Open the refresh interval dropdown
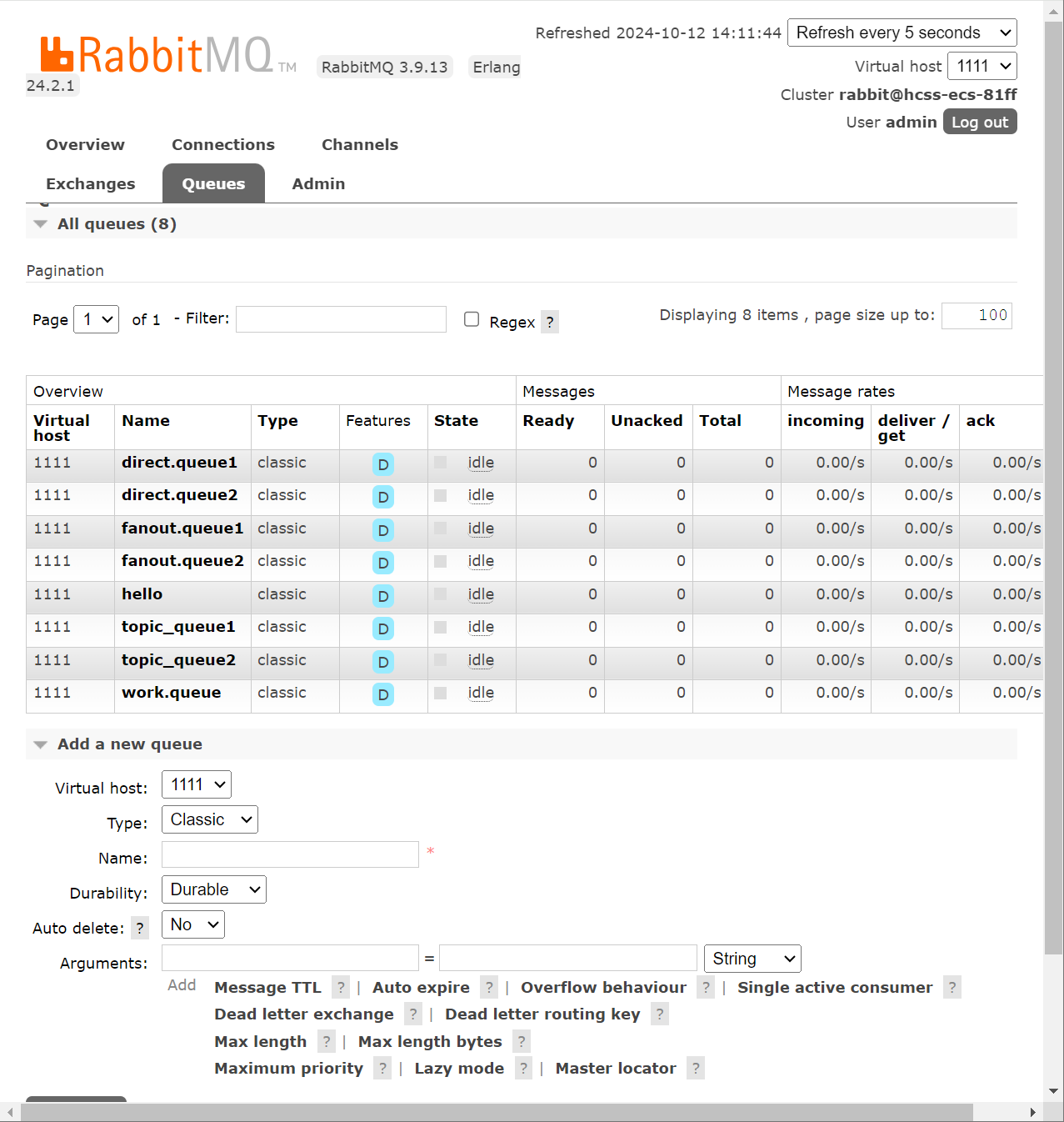This screenshot has width=1064, height=1122. pos(902,33)
